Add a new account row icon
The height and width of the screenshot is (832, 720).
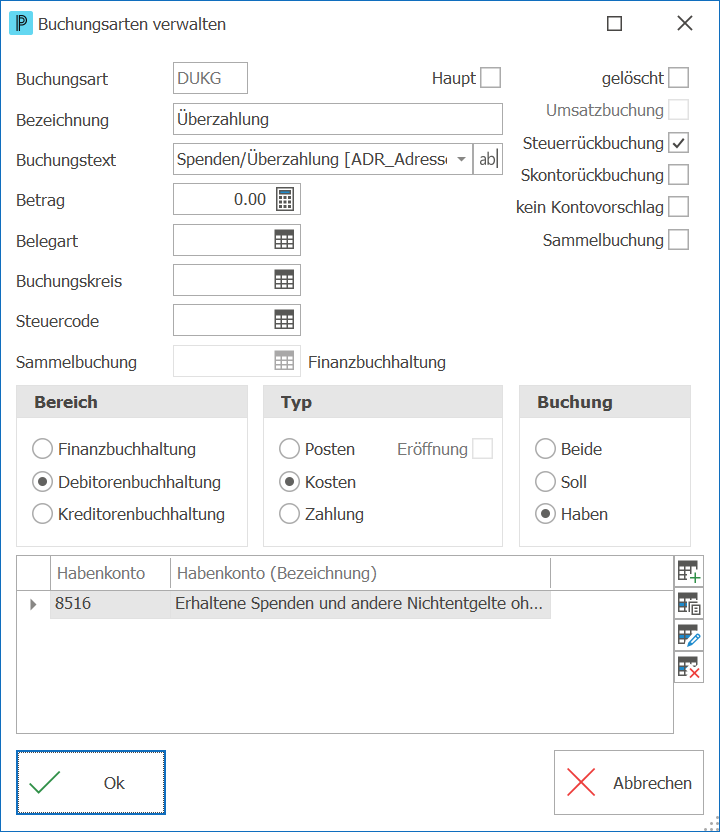click(x=689, y=571)
